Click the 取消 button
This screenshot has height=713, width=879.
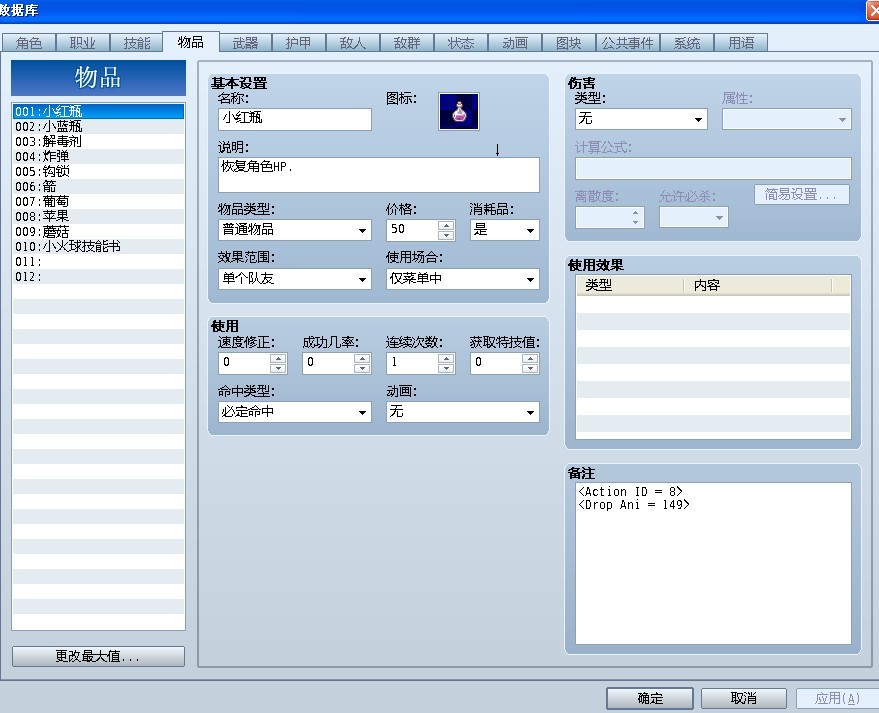pyautogui.click(x=743, y=698)
